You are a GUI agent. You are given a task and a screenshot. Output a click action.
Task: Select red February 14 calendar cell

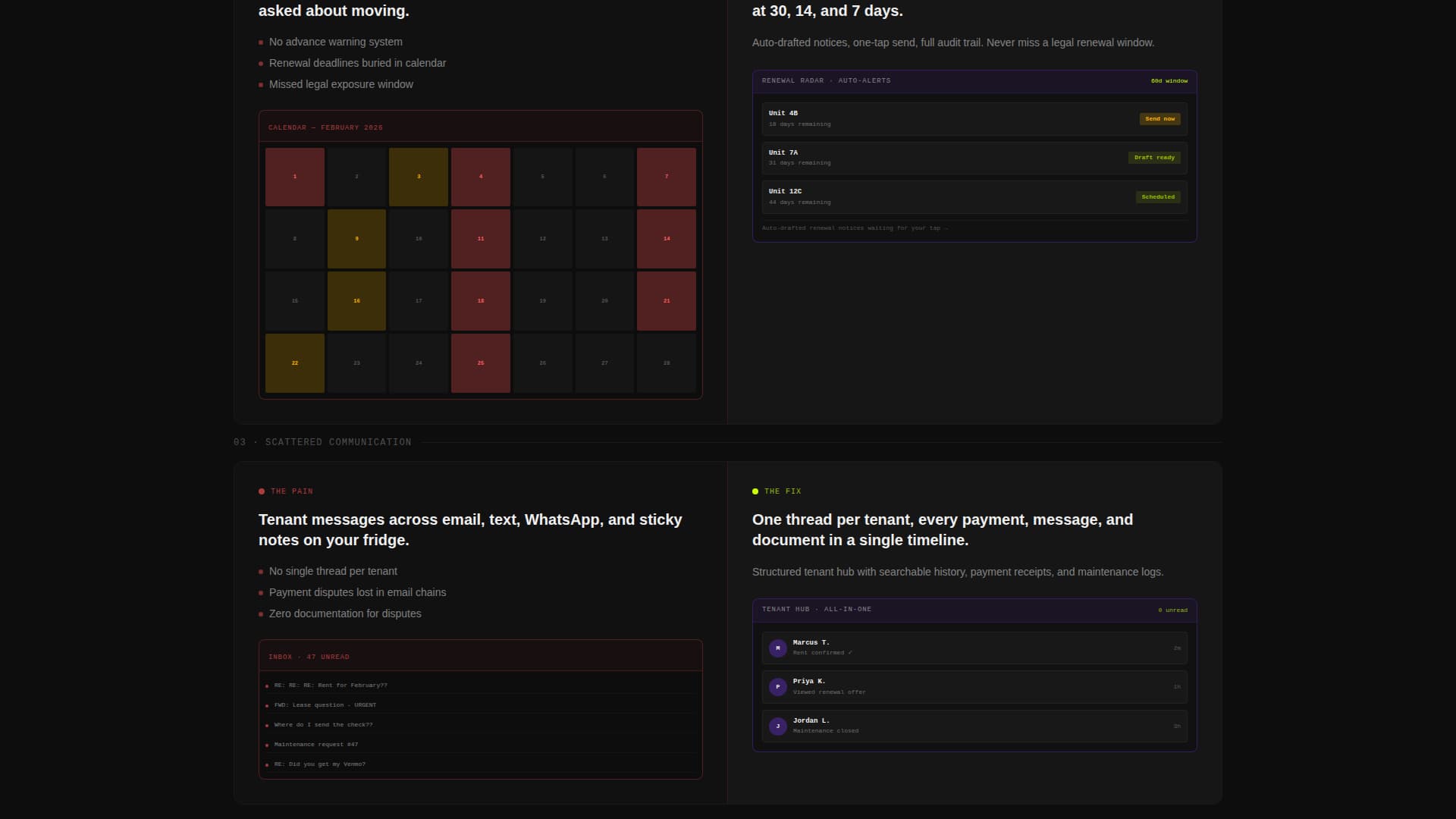pos(667,239)
